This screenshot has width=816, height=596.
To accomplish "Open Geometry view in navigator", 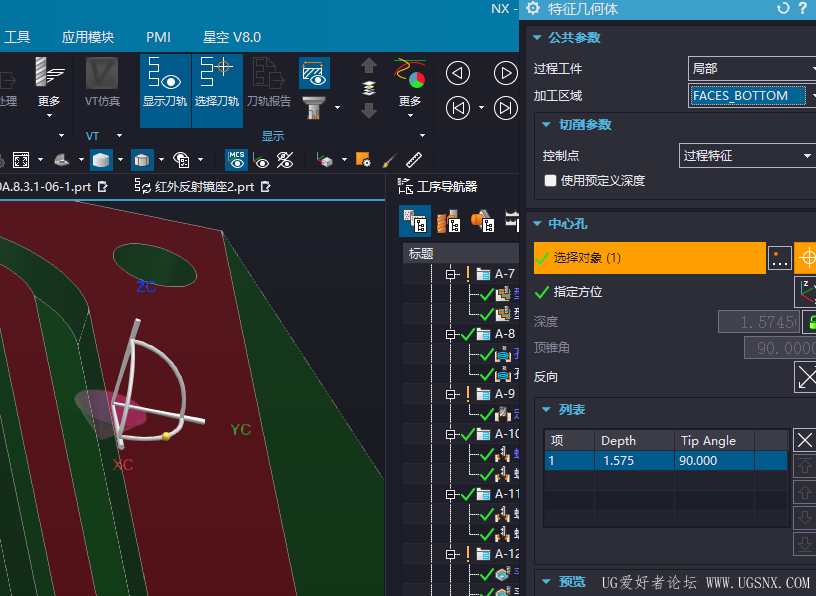I will pyautogui.click(x=482, y=221).
